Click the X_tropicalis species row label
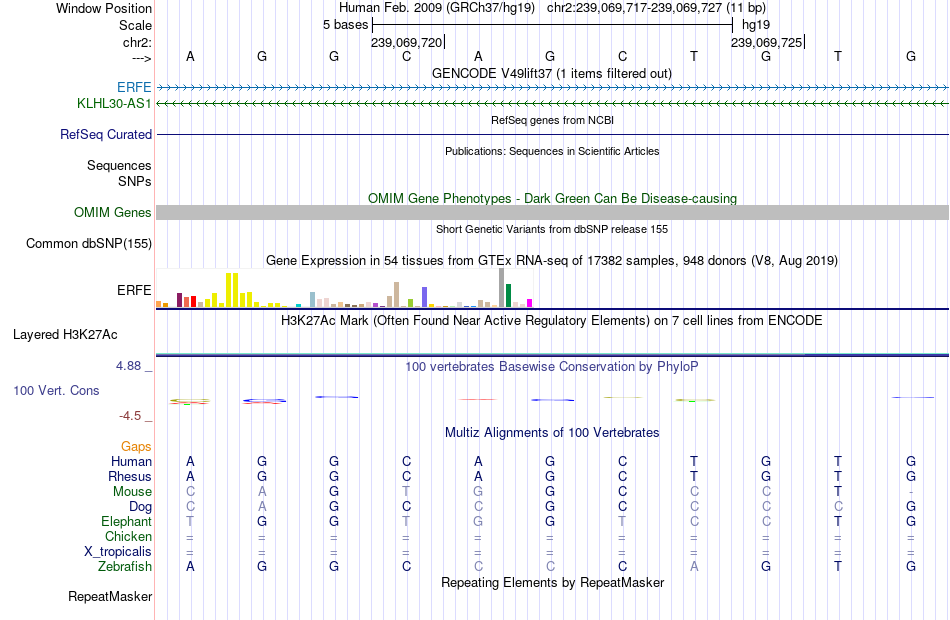The image size is (950, 620). (x=118, y=552)
